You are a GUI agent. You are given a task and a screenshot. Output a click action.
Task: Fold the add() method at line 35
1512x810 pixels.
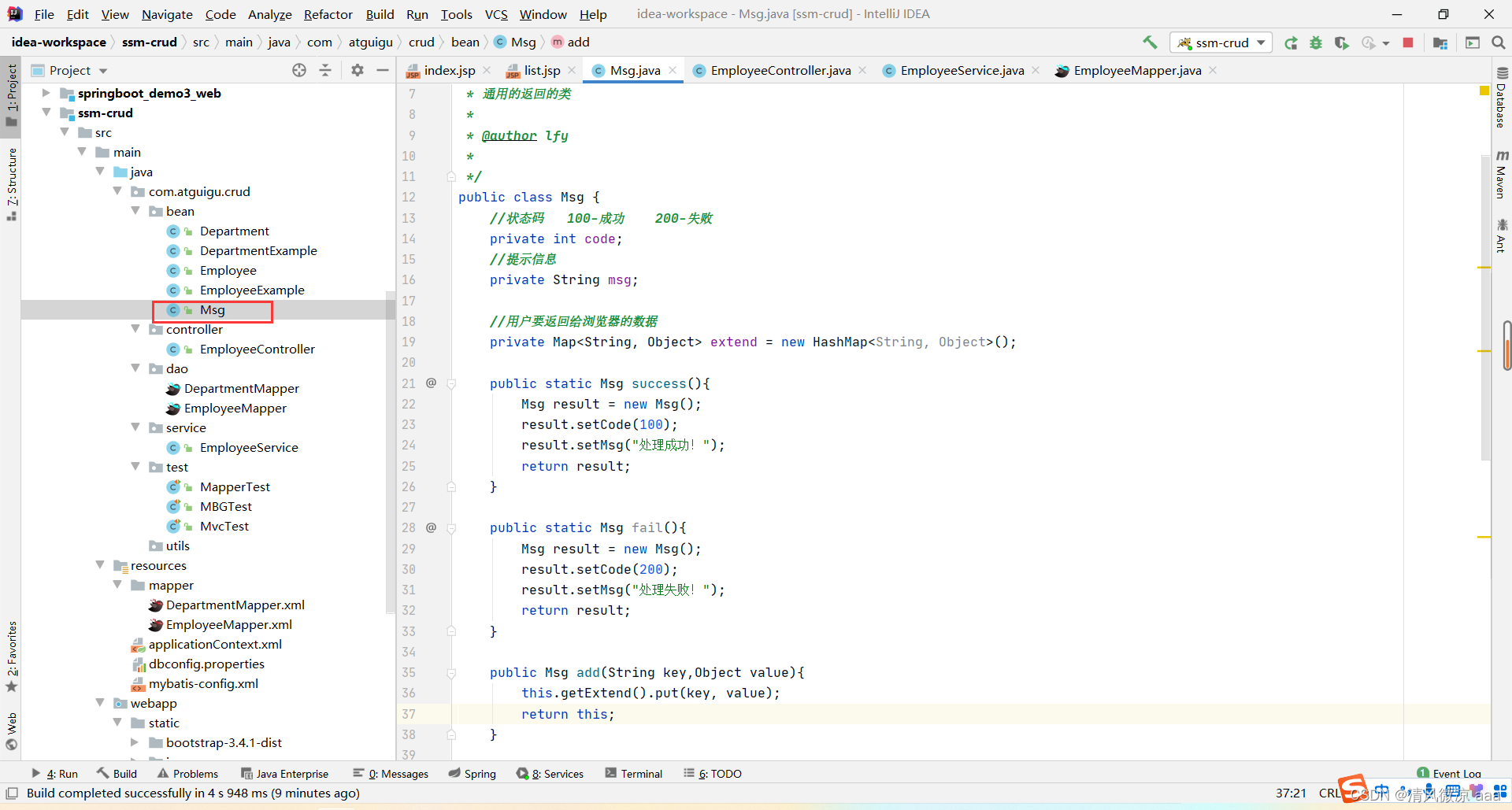pyautogui.click(x=451, y=673)
